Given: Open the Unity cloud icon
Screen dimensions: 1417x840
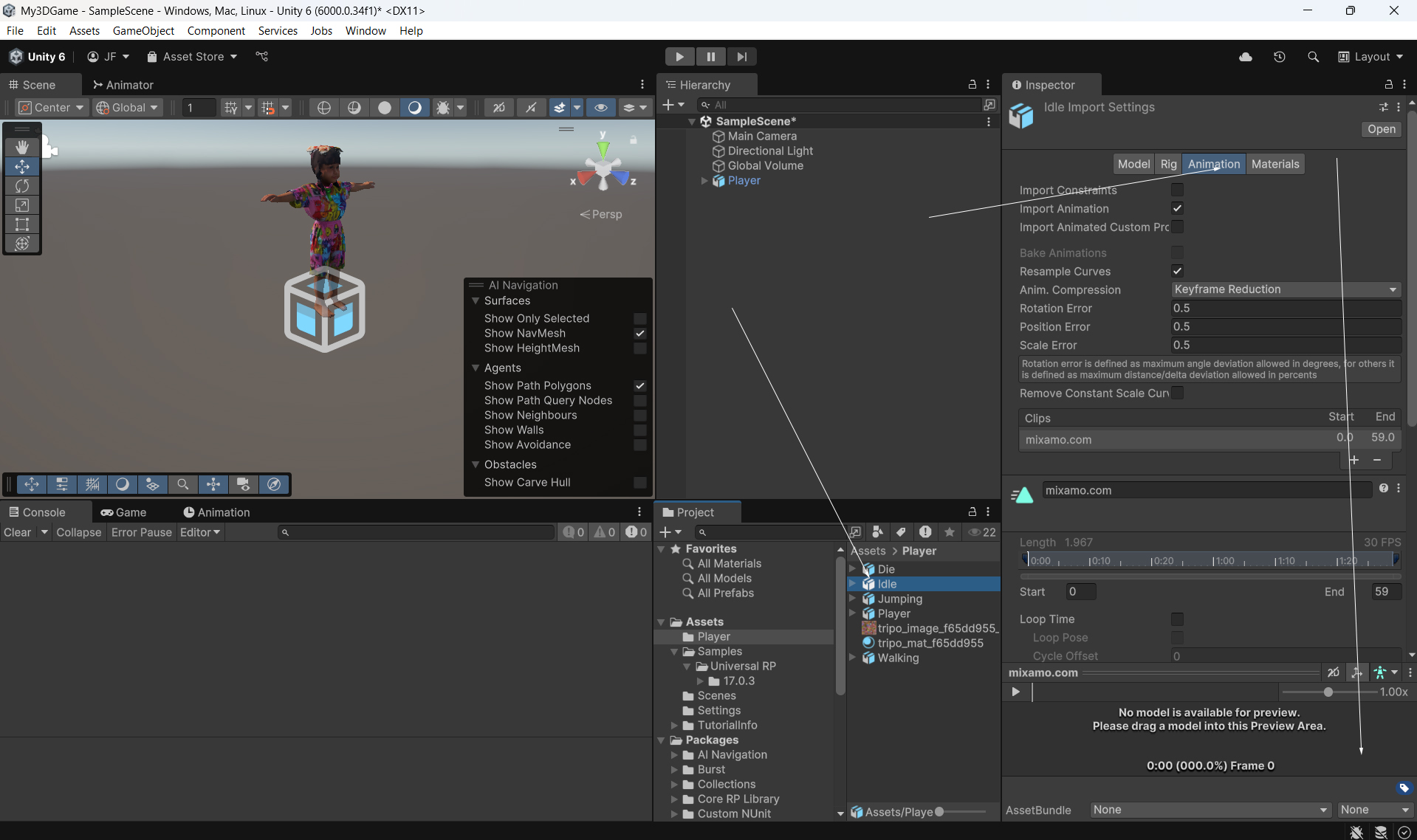Looking at the screenshot, I should (x=1246, y=57).
